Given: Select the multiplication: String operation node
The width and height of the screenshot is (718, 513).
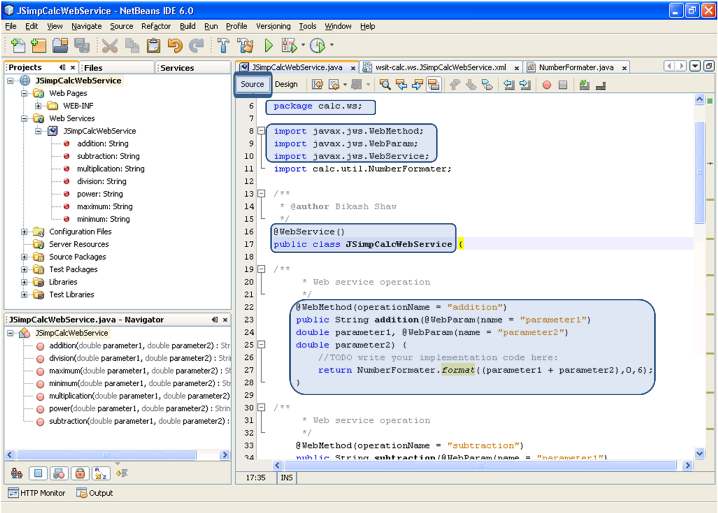Looking at the screenshot, I should coord(110,169).
